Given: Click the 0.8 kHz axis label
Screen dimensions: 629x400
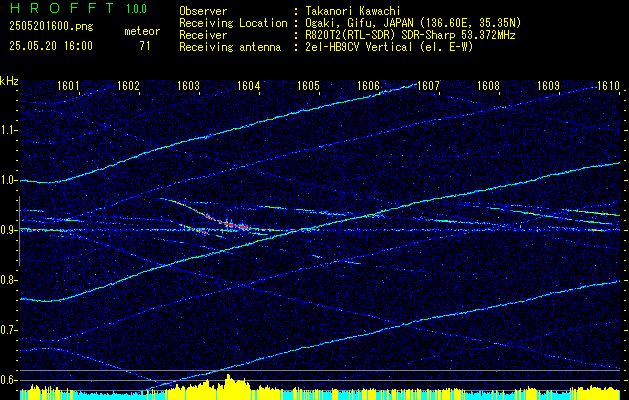Looking at the screenshot, I should [7, 280].
